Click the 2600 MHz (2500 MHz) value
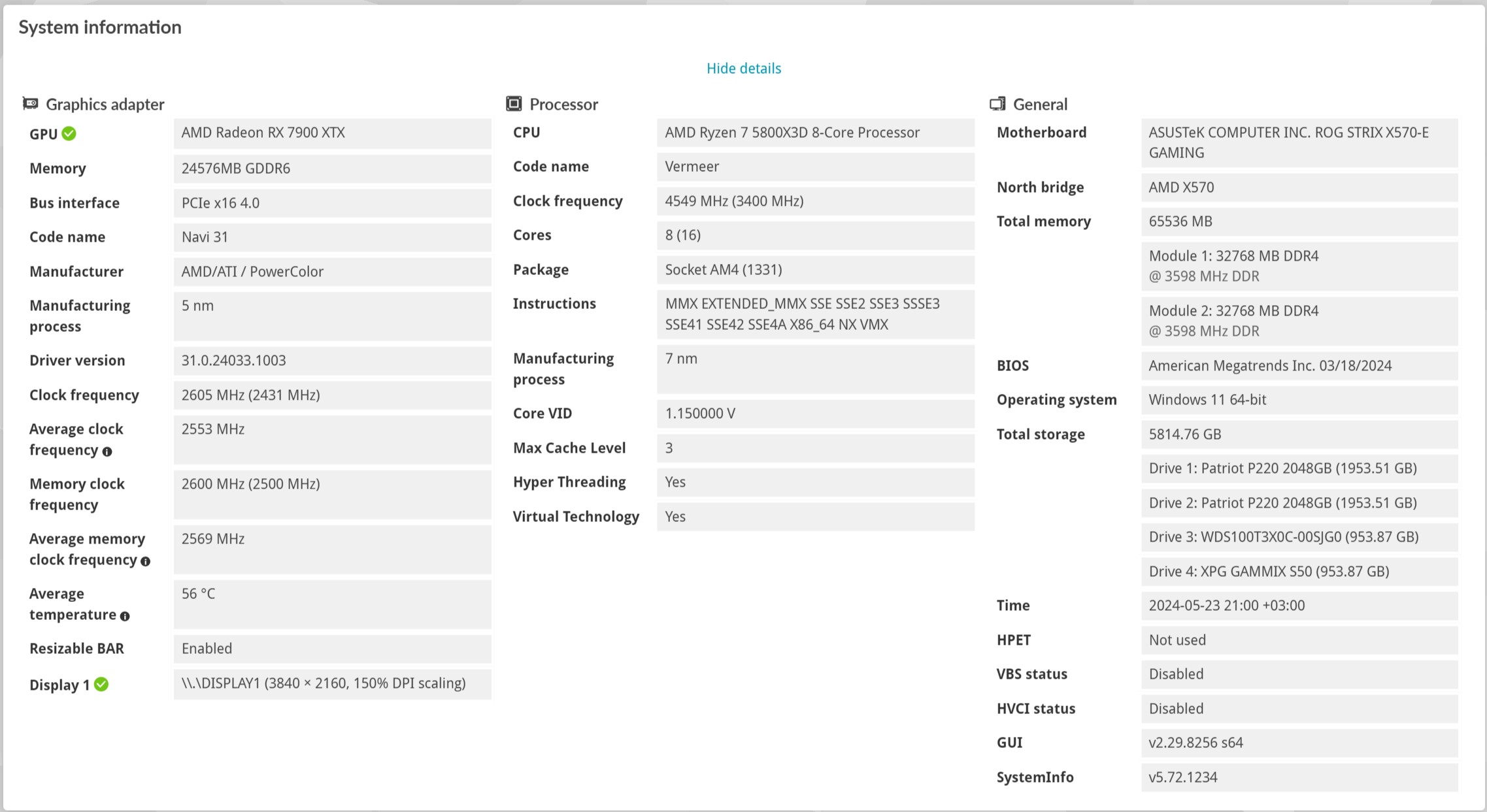This screenshot has height=812, width=1487. [x=332, y=495]
